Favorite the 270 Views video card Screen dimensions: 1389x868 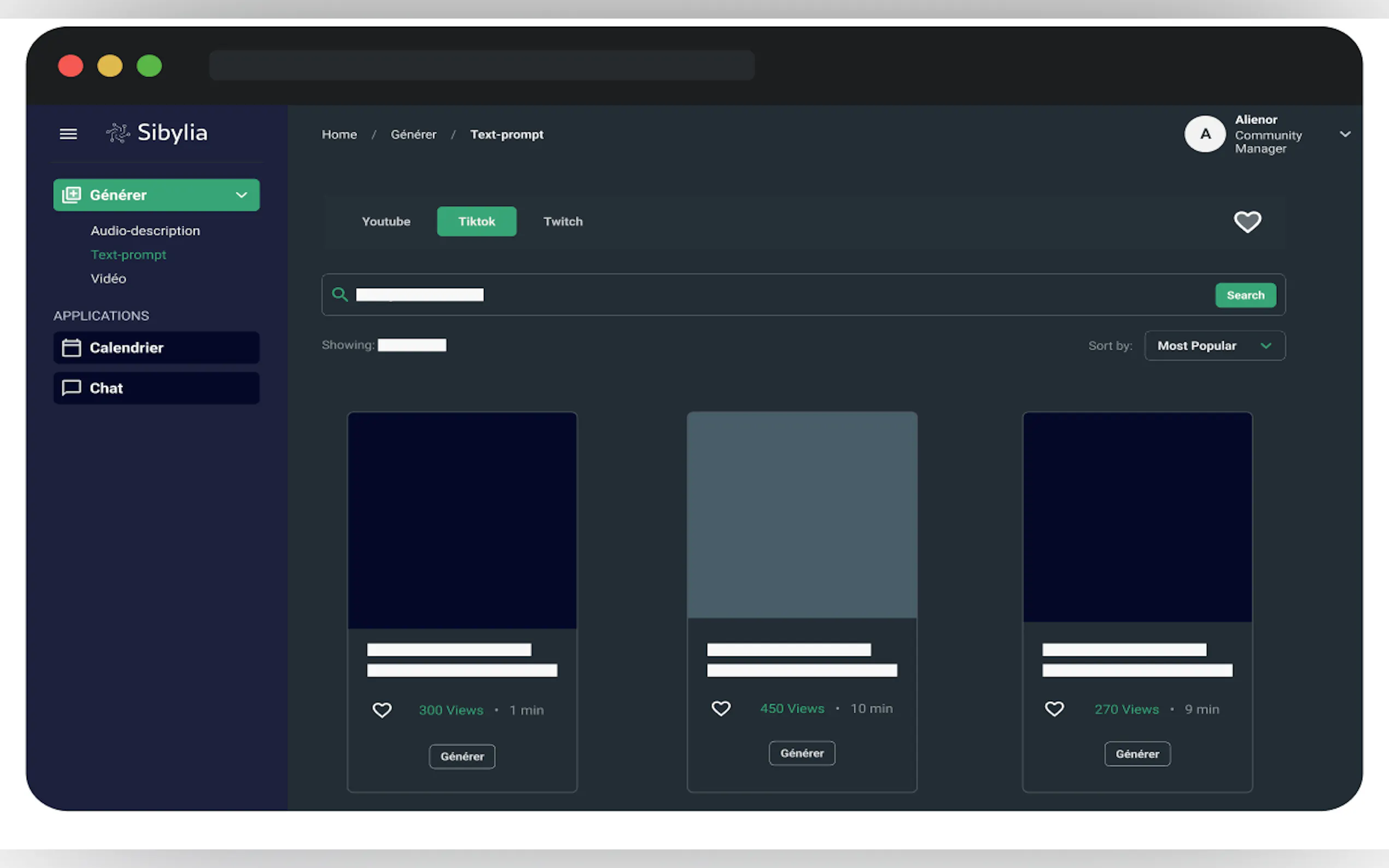tap(1054, 709)
